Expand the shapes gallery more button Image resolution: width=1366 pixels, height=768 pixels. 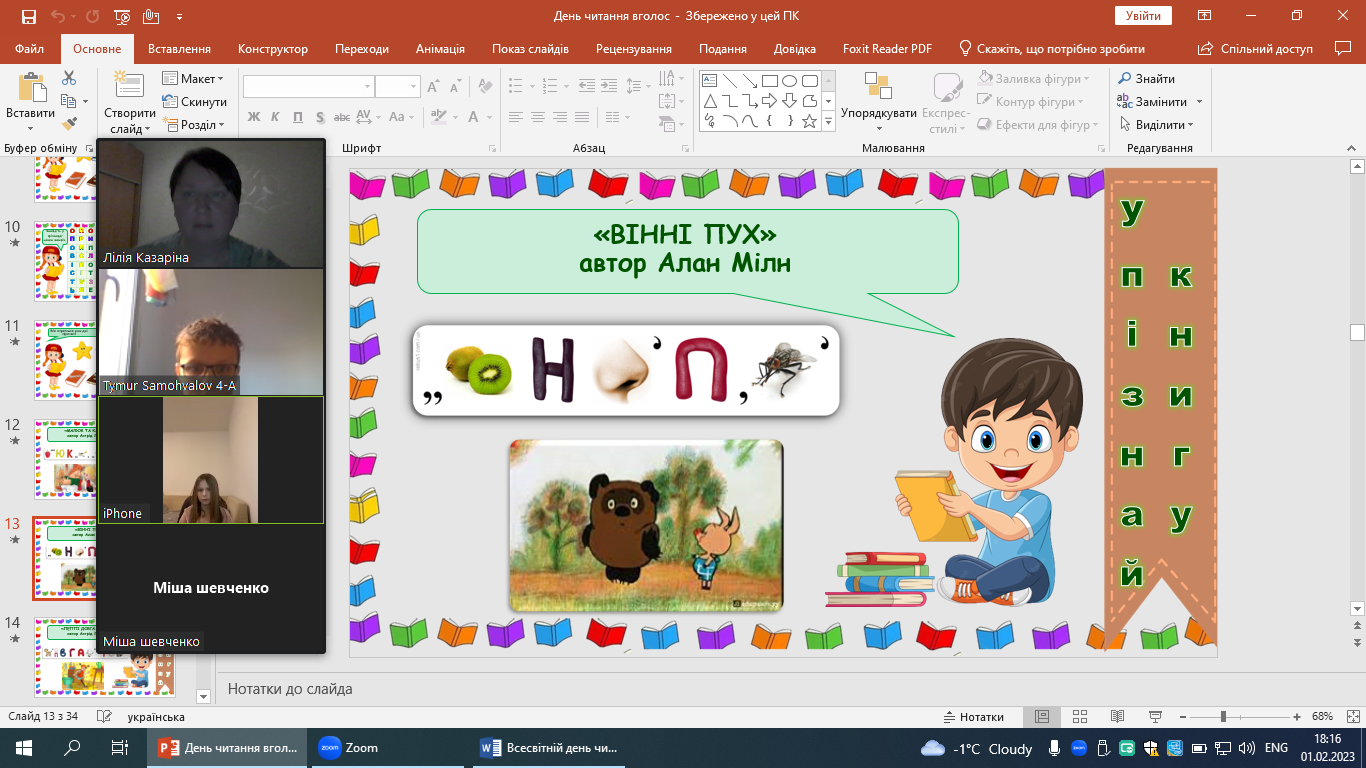(x=828, y=121)
